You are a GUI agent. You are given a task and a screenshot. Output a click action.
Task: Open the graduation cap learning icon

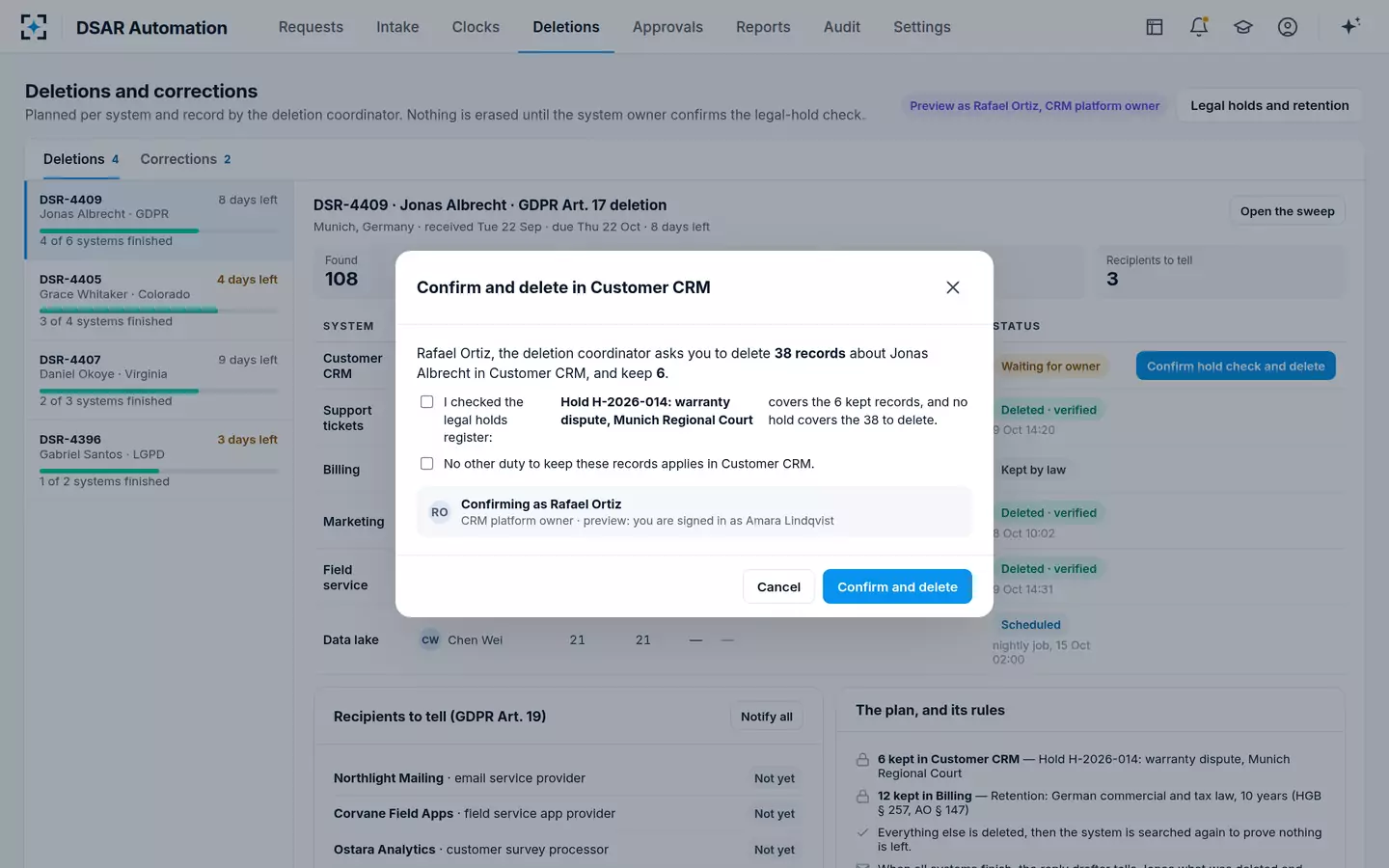1243,27
